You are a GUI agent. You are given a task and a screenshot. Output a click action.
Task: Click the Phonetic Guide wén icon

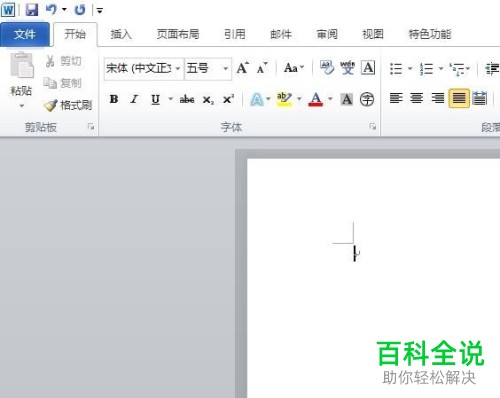(x=348, y=68)
